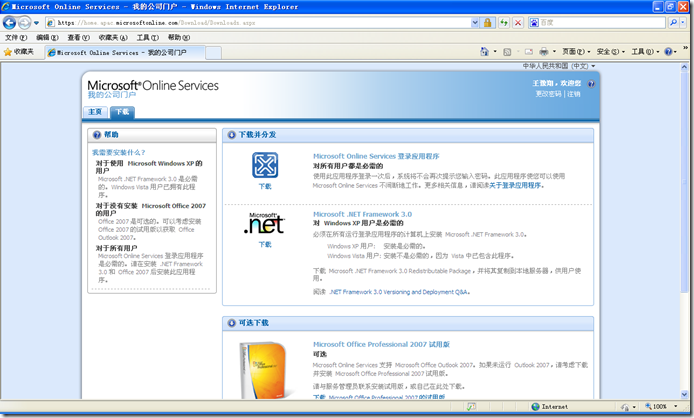
Task: Click the 关于登录应用程序 link
Action: 515,185
